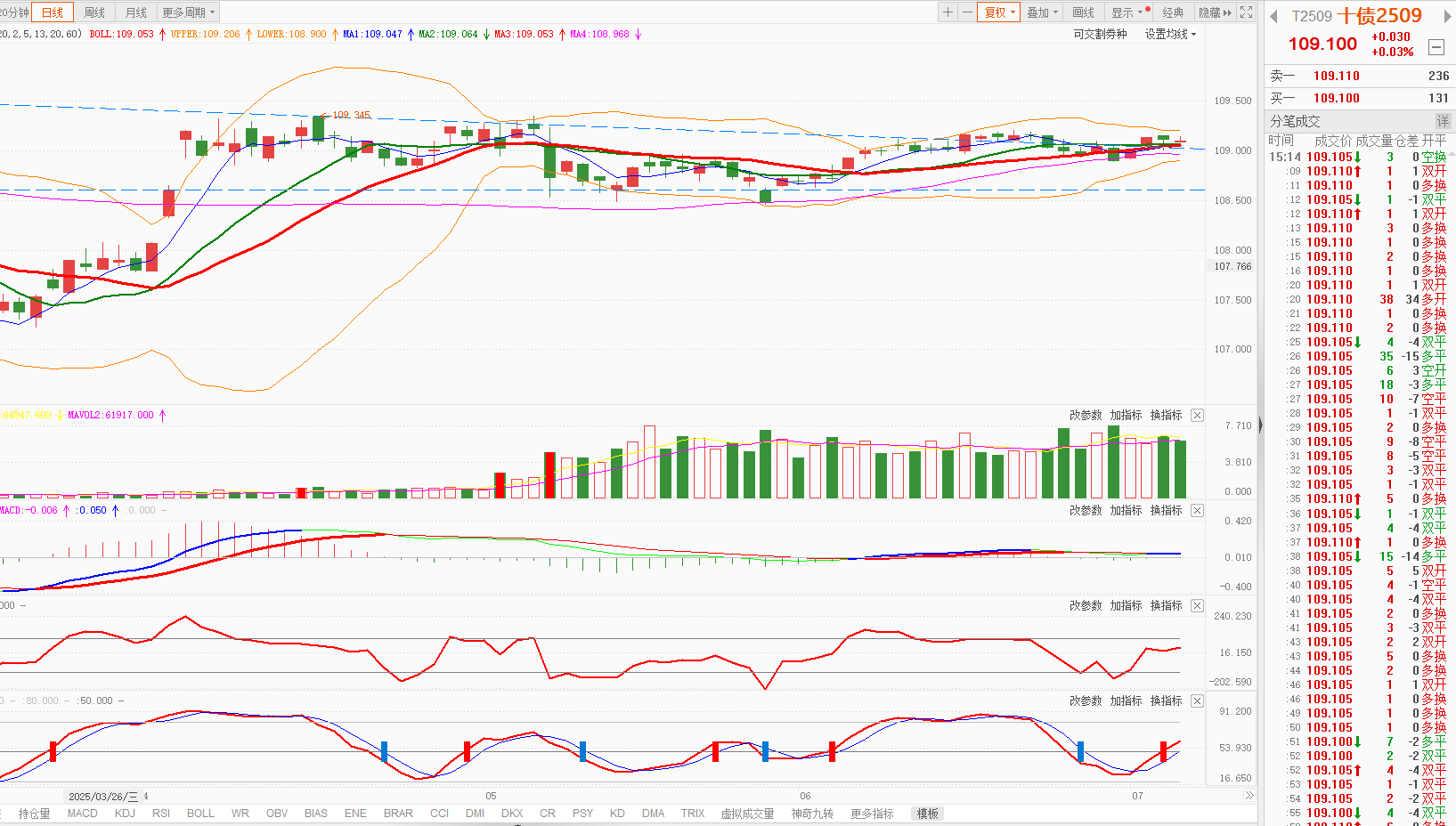Select 神奇九转 indicator tab
This screenshot has width=1456, height=826.
[x=812, y=814]
